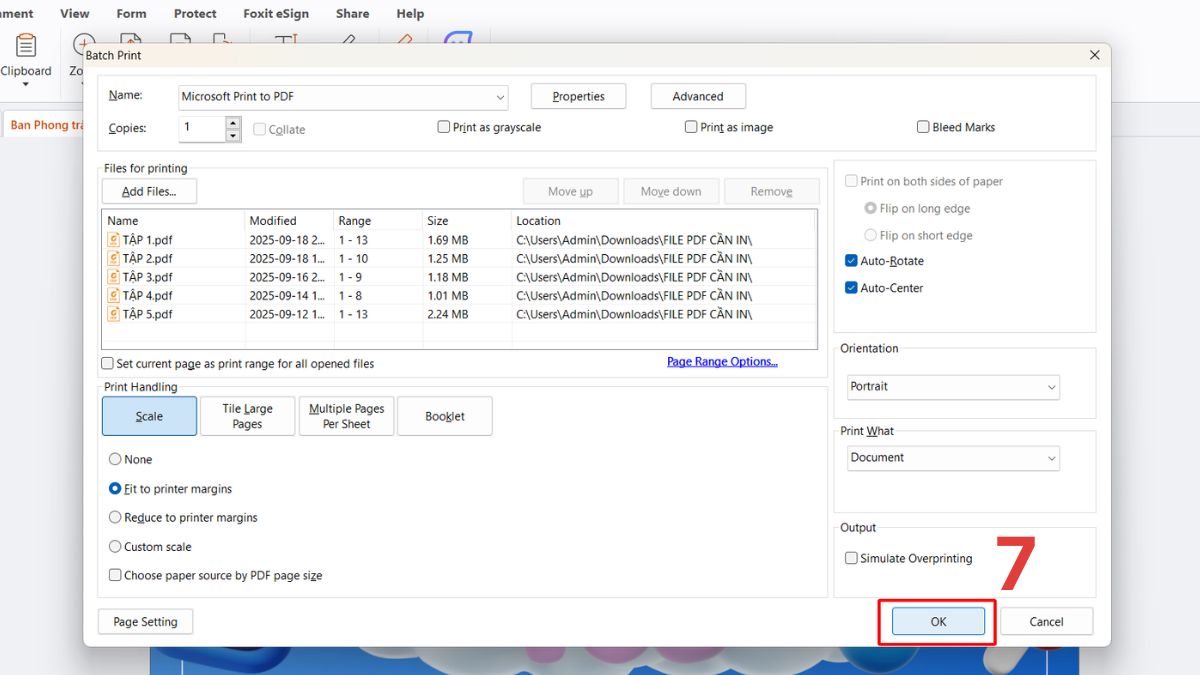Select Fit to printer margins
Image resolution: width=1200 pixels, height=675 pixels.
coord(115,489)
